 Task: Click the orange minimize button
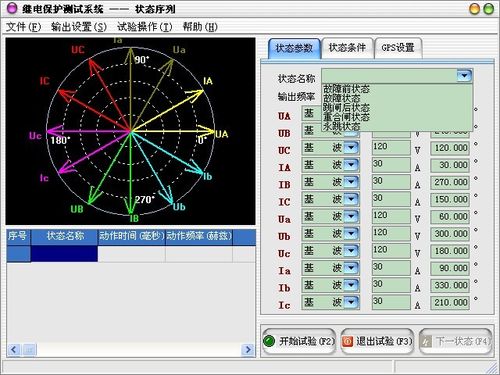[474, 9]
